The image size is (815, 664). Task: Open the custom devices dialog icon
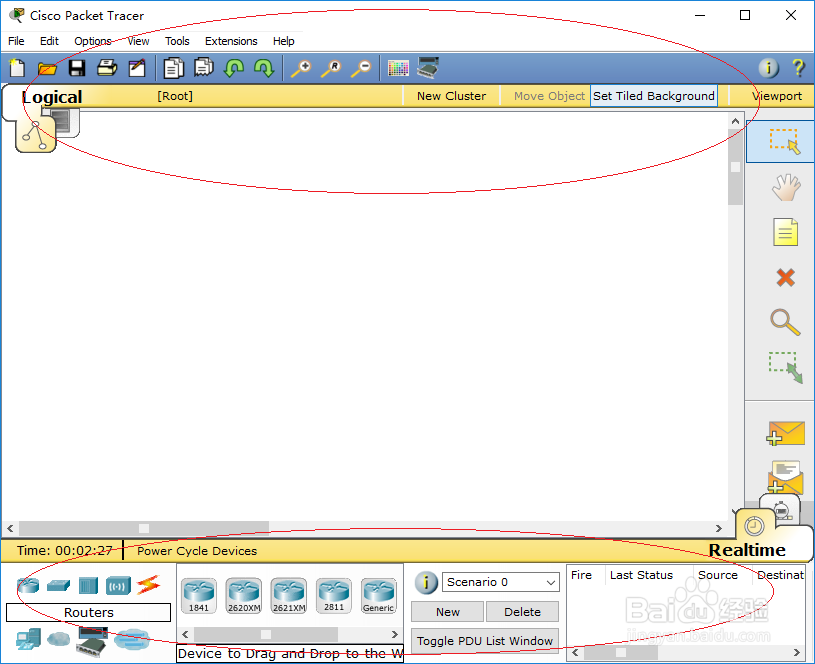point(428,68)
